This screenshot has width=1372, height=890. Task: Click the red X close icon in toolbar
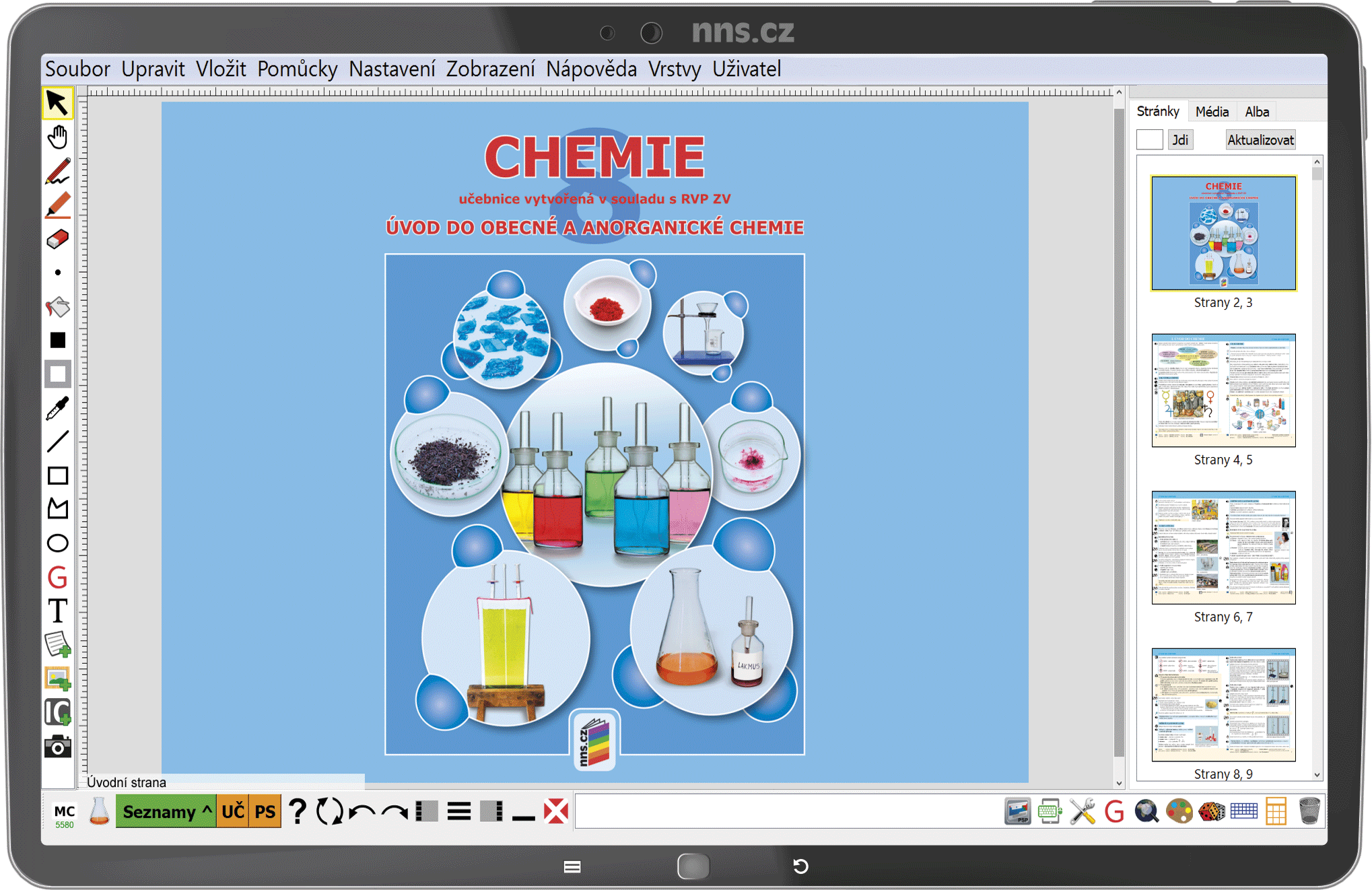pyautogui.click(x=556, y=812)
